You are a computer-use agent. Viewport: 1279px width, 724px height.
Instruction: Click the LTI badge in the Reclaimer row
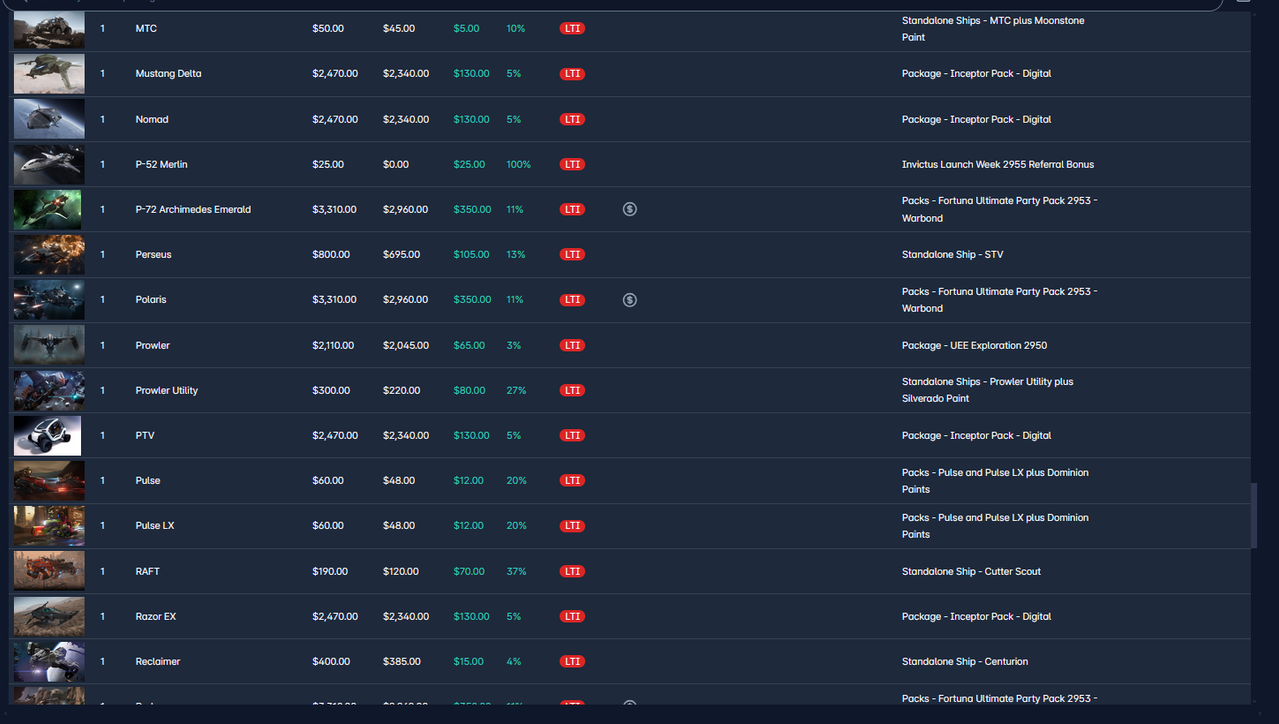(x=572, y=662)
